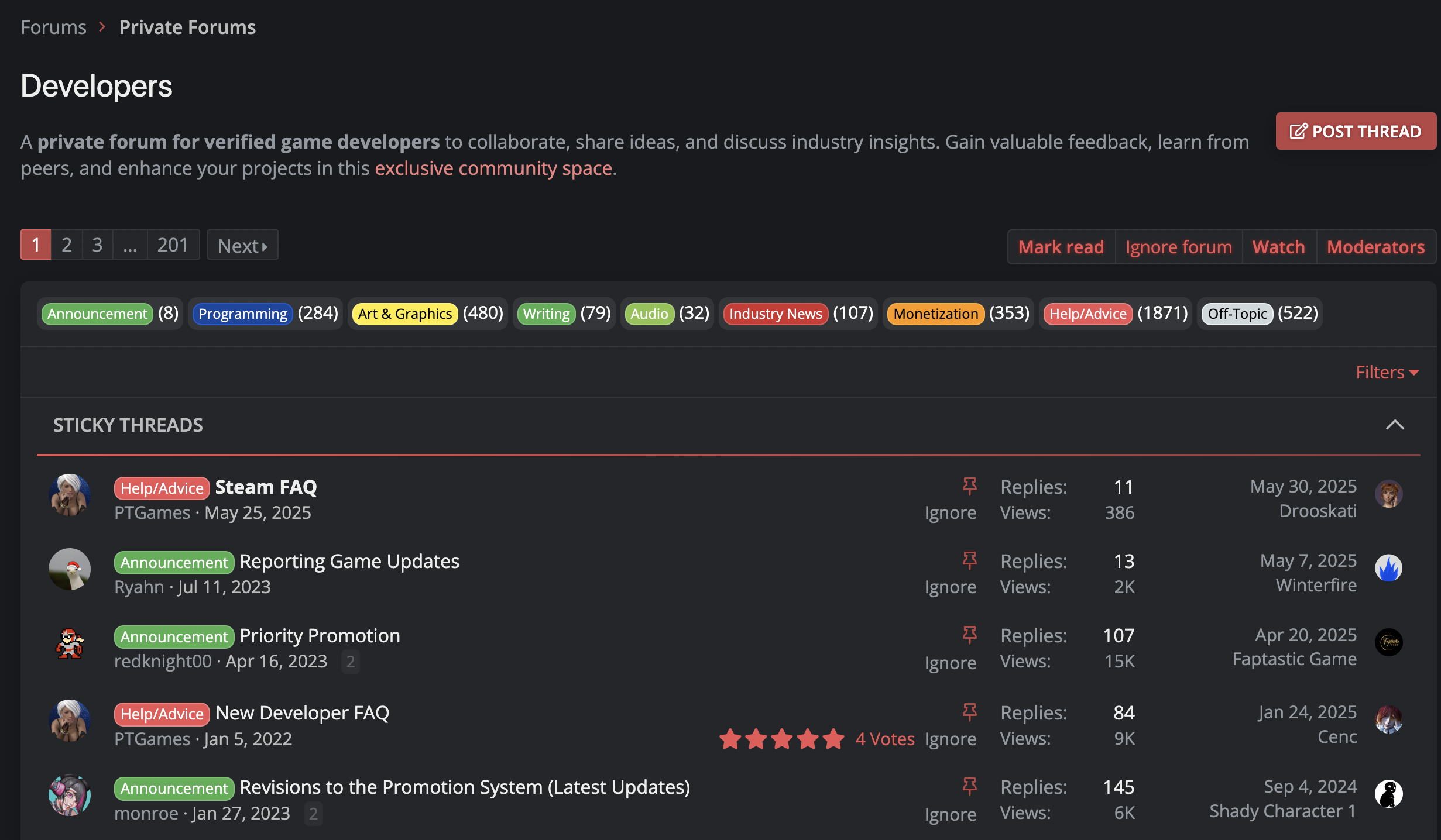
Task: Click the pin icon on Priority Promotion thread
Action: 969,634
